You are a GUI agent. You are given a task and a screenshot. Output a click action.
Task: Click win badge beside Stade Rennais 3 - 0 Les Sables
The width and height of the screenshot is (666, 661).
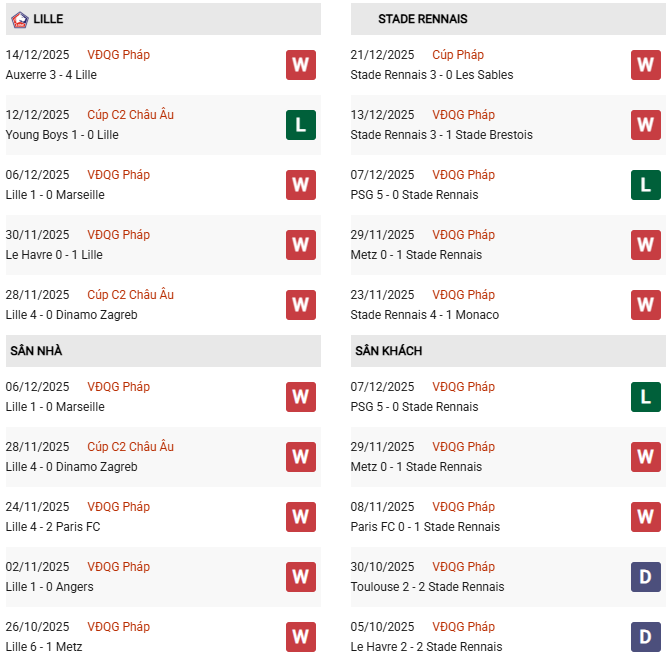[x=646, y=65]
